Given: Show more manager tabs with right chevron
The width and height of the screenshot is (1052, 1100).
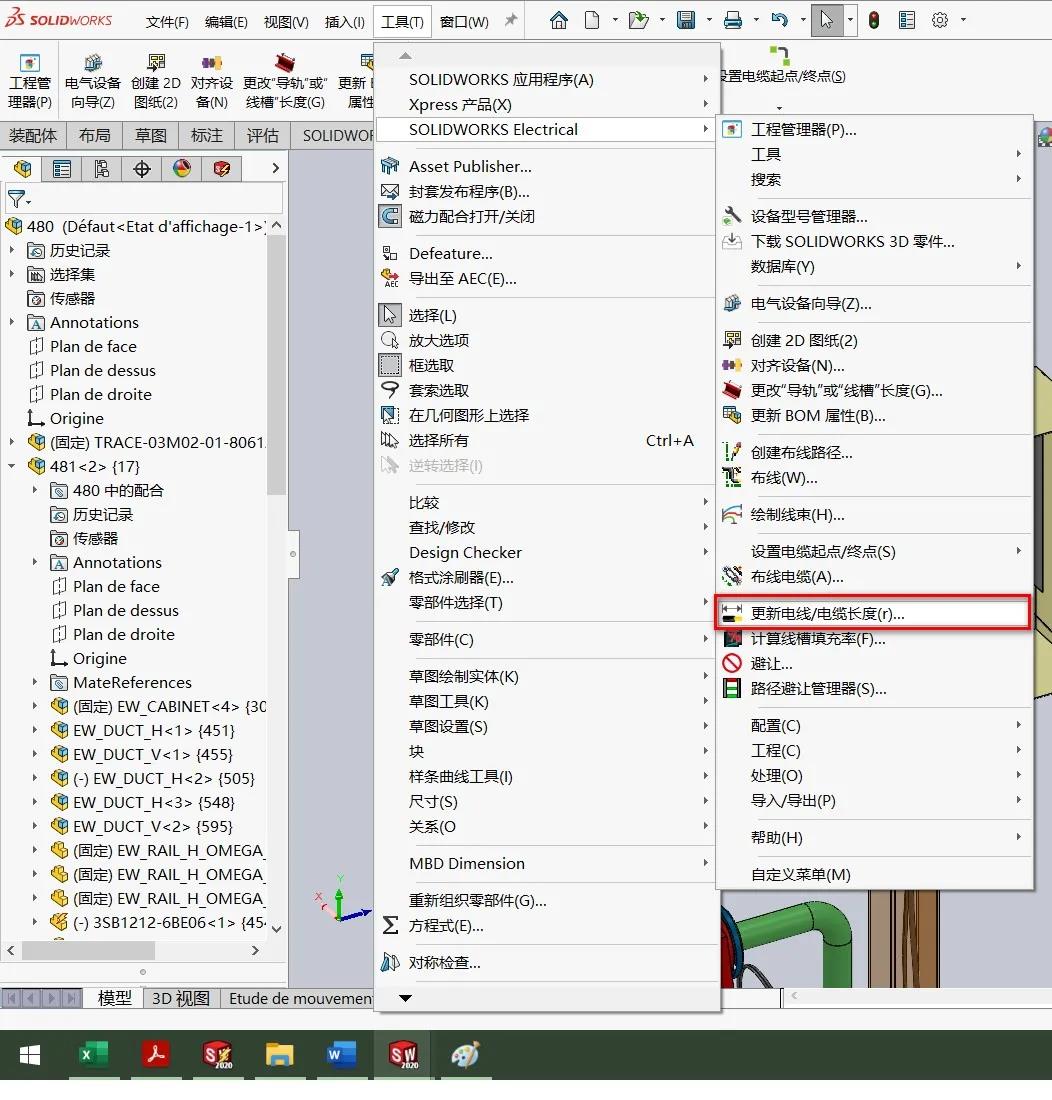Looking at the screenshot, I should pyautogui.click(x=275, y=168).
